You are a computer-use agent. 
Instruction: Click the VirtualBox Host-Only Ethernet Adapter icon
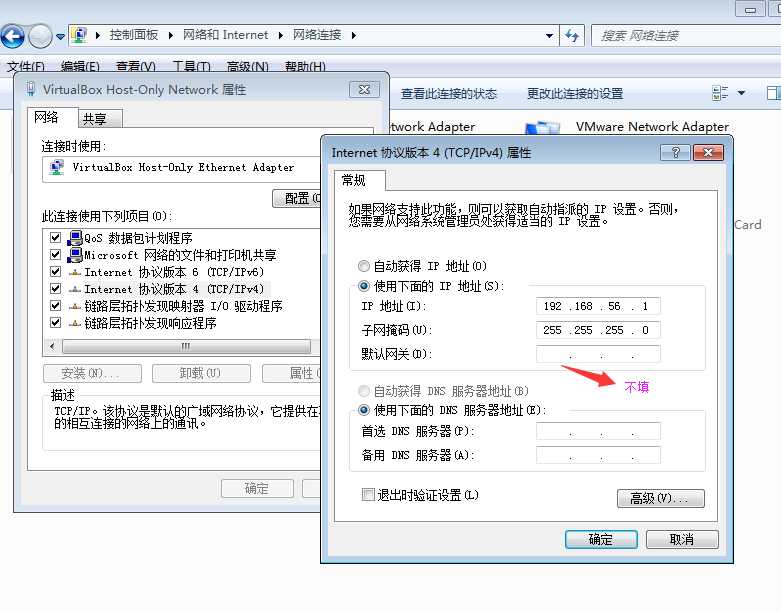point(57,167)
